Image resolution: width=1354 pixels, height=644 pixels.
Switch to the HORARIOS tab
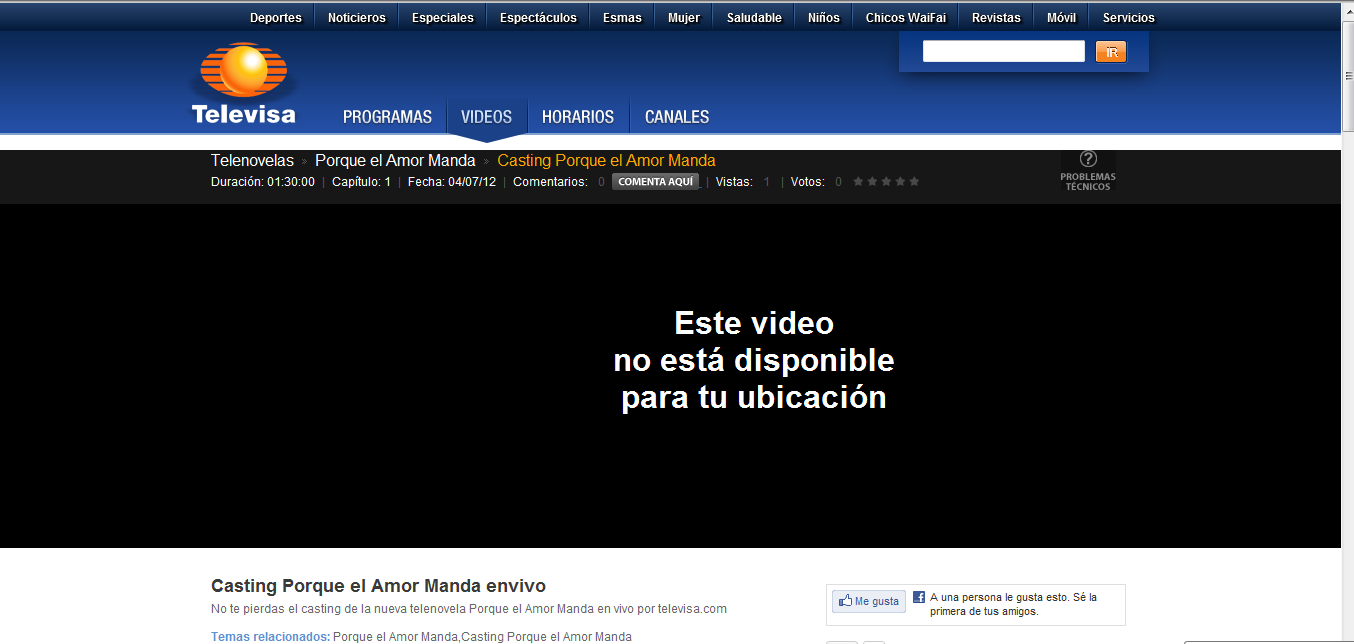578,117
